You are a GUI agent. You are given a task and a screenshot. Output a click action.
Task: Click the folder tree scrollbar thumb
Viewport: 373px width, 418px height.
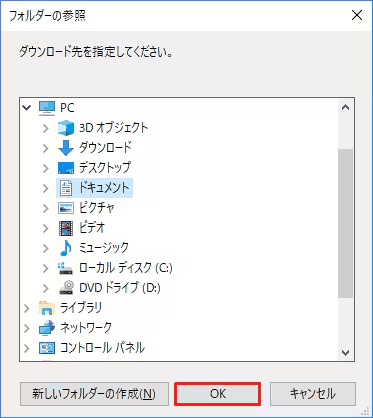pyautogui.click(x=345, y=223)
